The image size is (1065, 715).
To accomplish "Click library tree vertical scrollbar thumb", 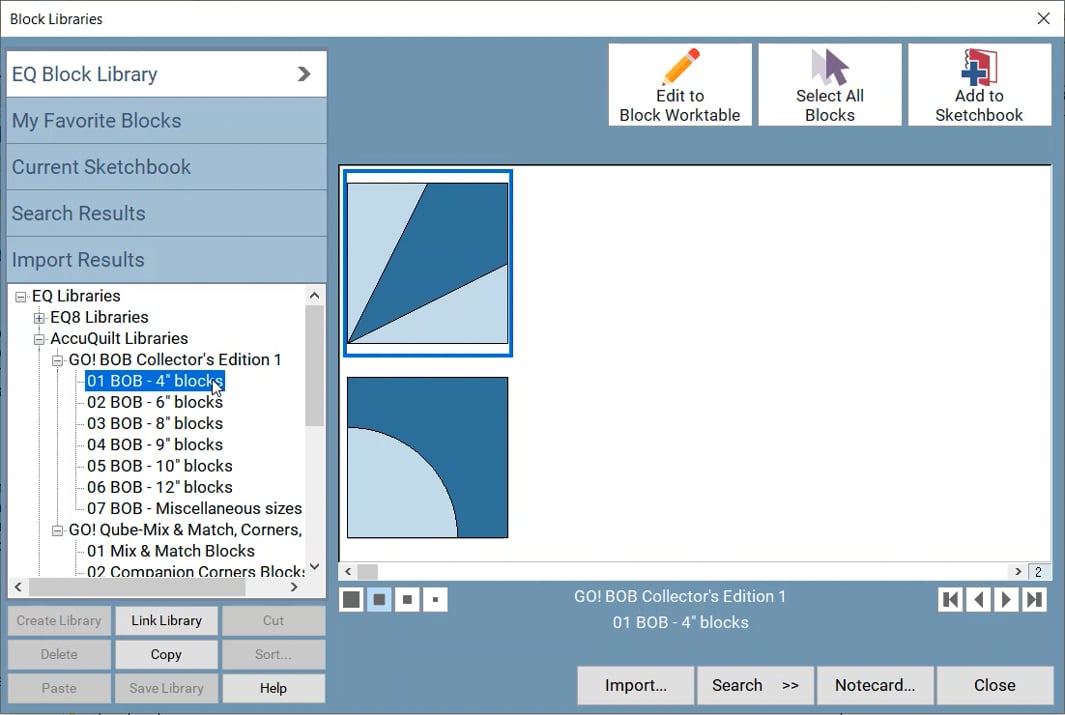I will (314, 366).
